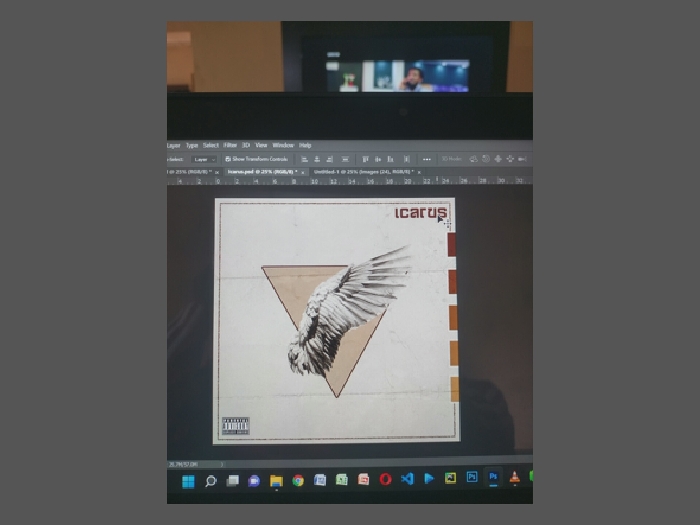Open the Help menu
700x525 pixels.
(x=305, y=146)
